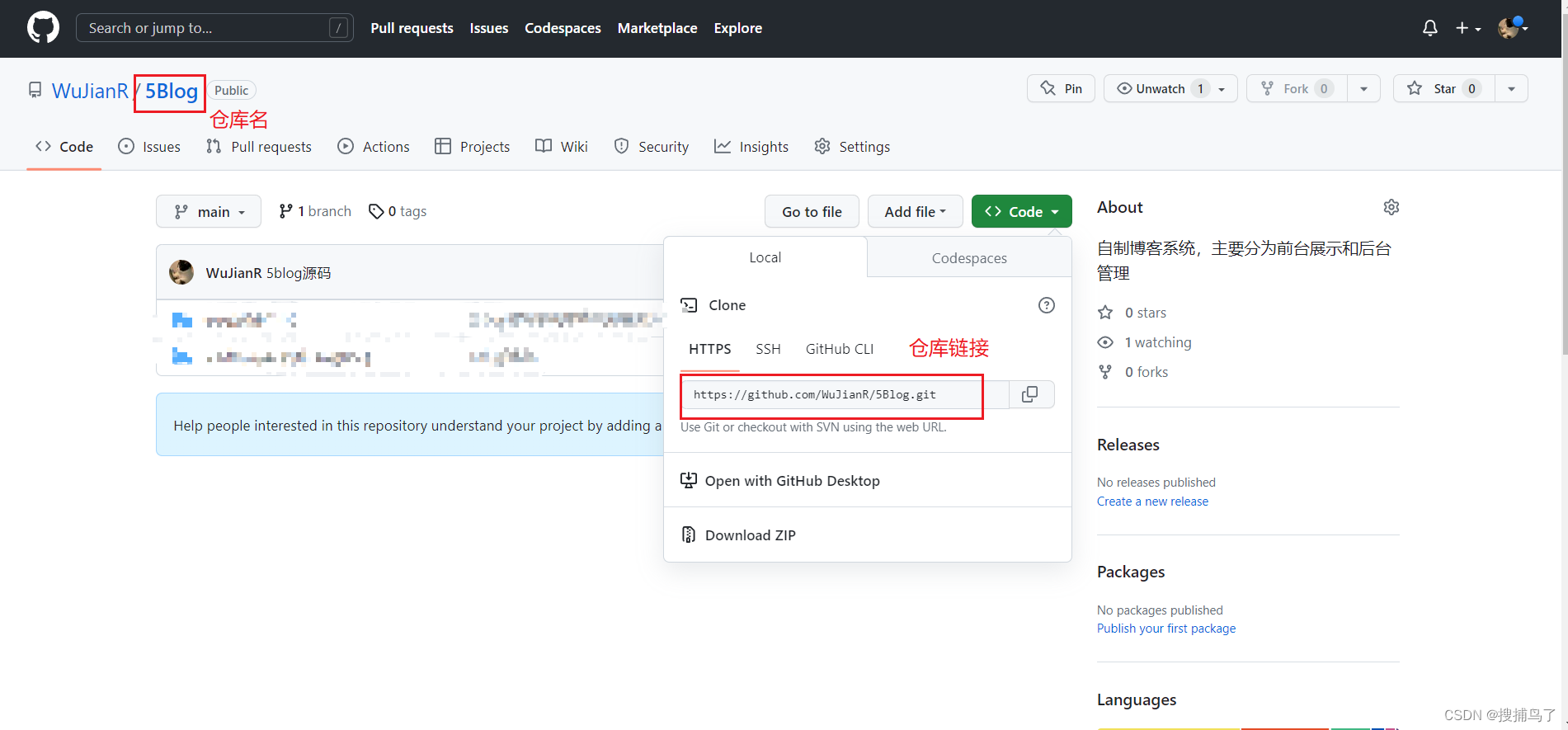Open the GitHub home logo
Viewport: 1568px width, 730px height.
pyautogui.click(x=43, y=28)
